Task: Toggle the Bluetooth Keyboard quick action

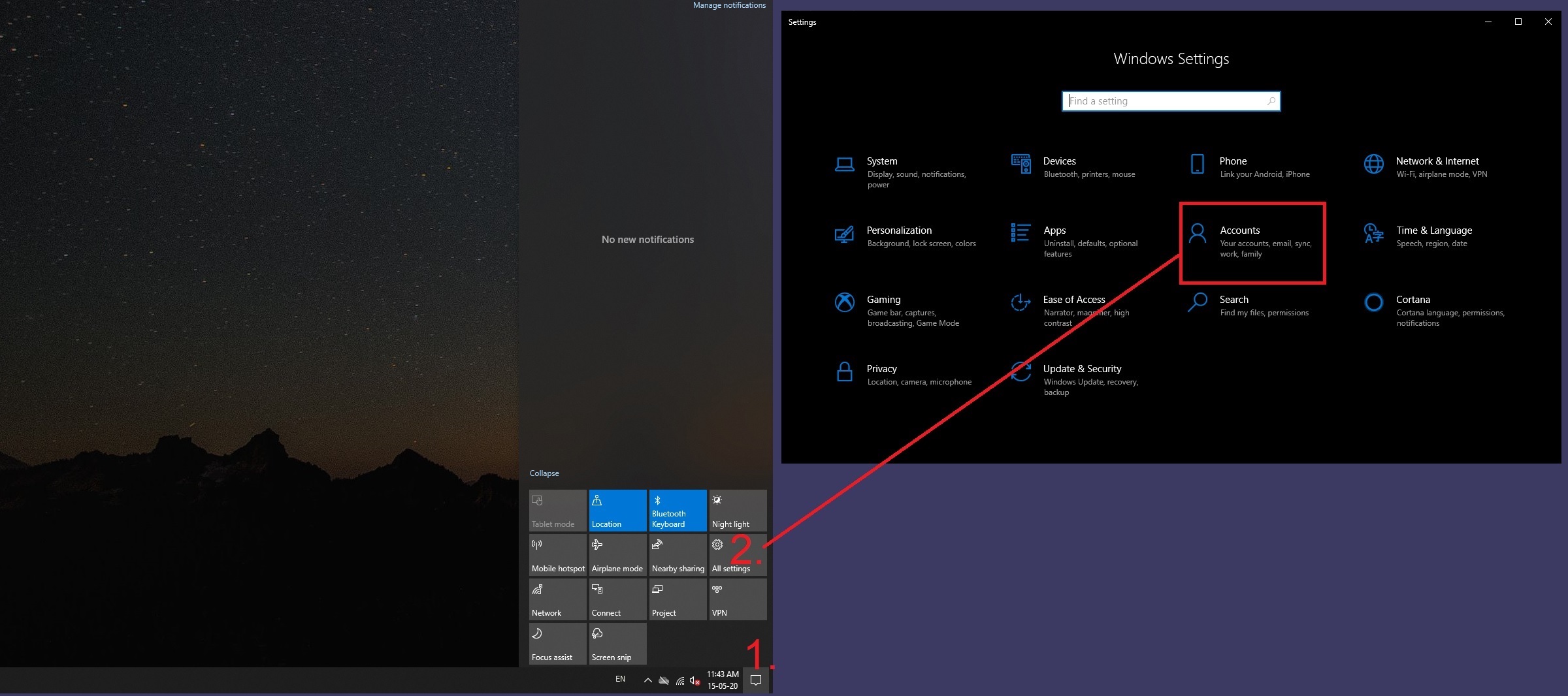Action: (678, 511)
